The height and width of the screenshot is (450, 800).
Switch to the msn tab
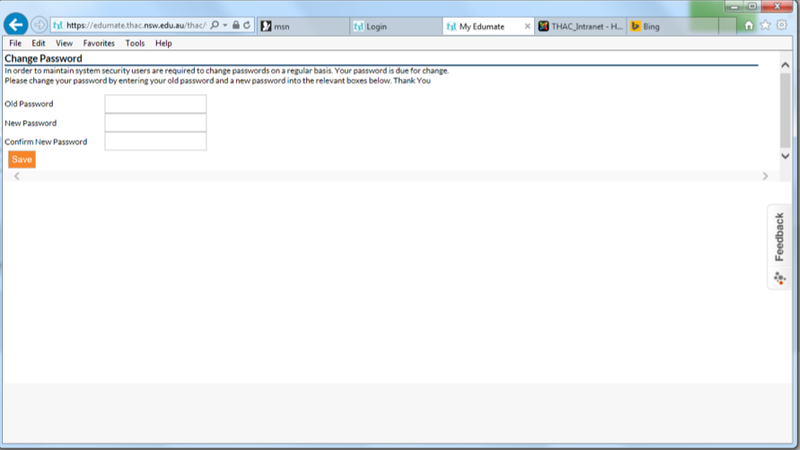click(x=303, y=26)
